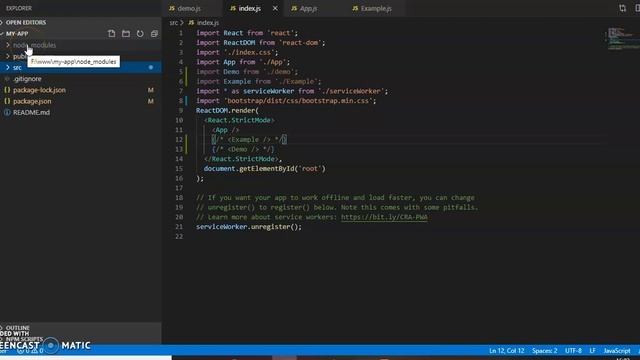The width and height of the screenshot is (640, 360).
Task: Click the JS icon on App.js tab
Action: point(294,8)
